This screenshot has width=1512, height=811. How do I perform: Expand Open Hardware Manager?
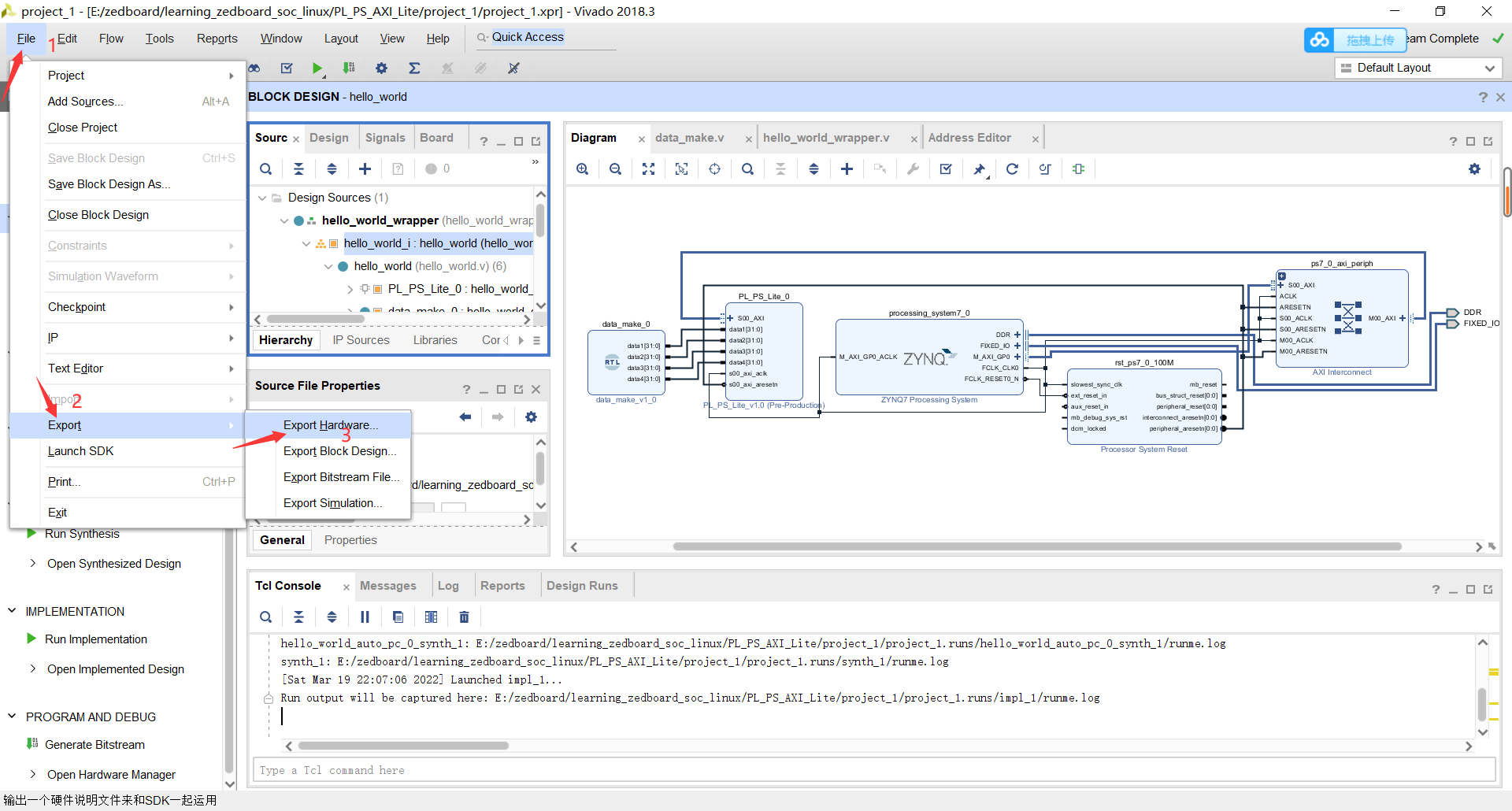click(x=33, y=774)
